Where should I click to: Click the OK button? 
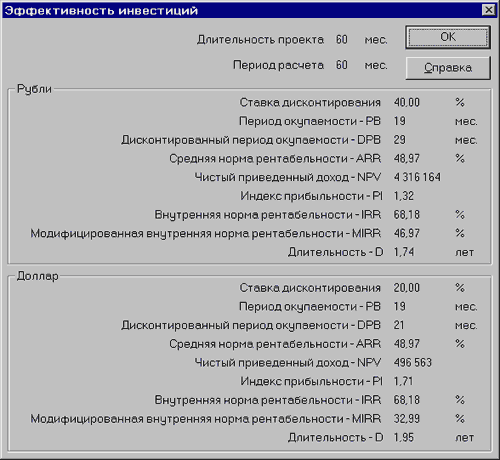click(x=448, y=37)
